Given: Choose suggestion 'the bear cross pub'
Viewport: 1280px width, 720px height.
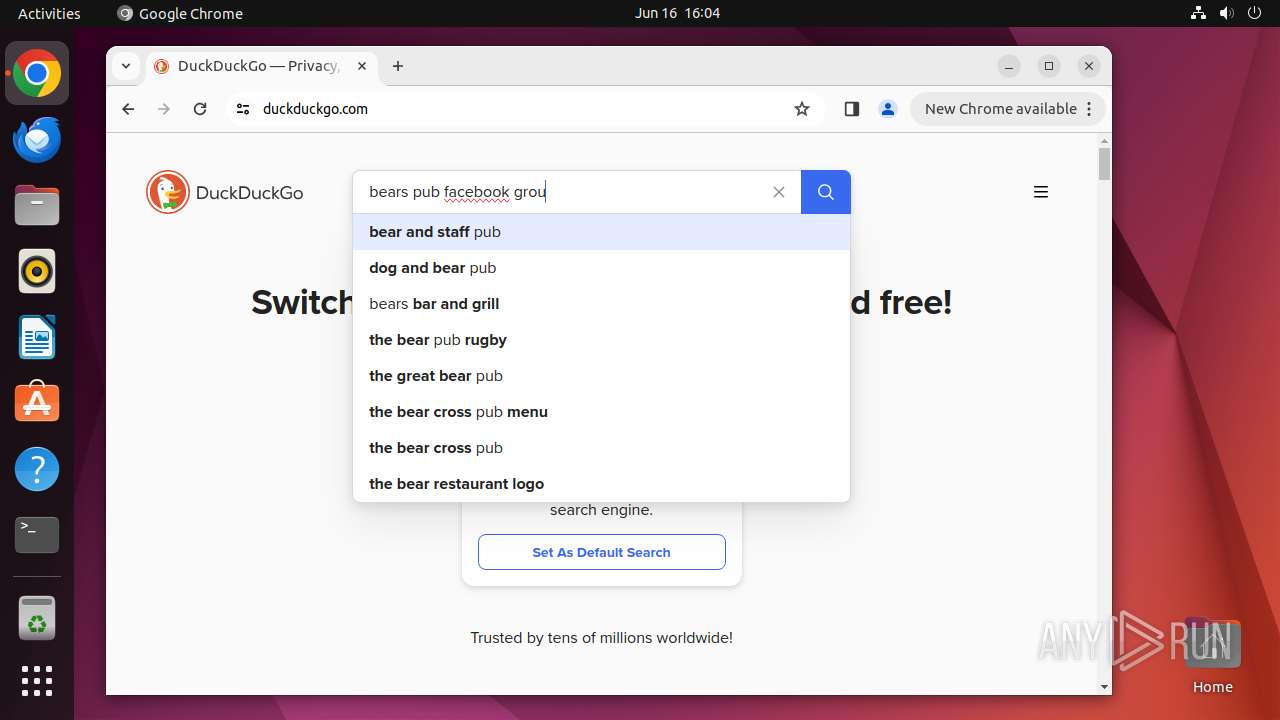Looking at the screenshot, I should coord(601,448).
